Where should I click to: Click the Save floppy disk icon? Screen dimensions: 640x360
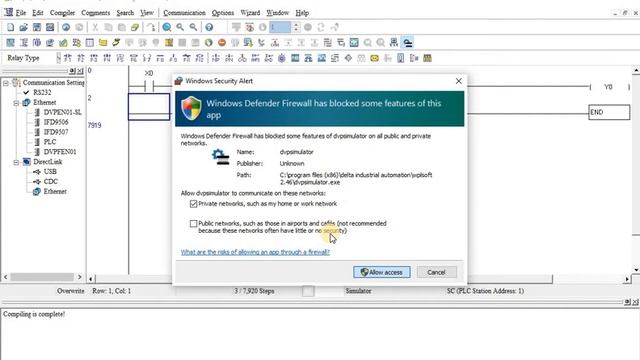pyautogui.click(x=37, y=27)
